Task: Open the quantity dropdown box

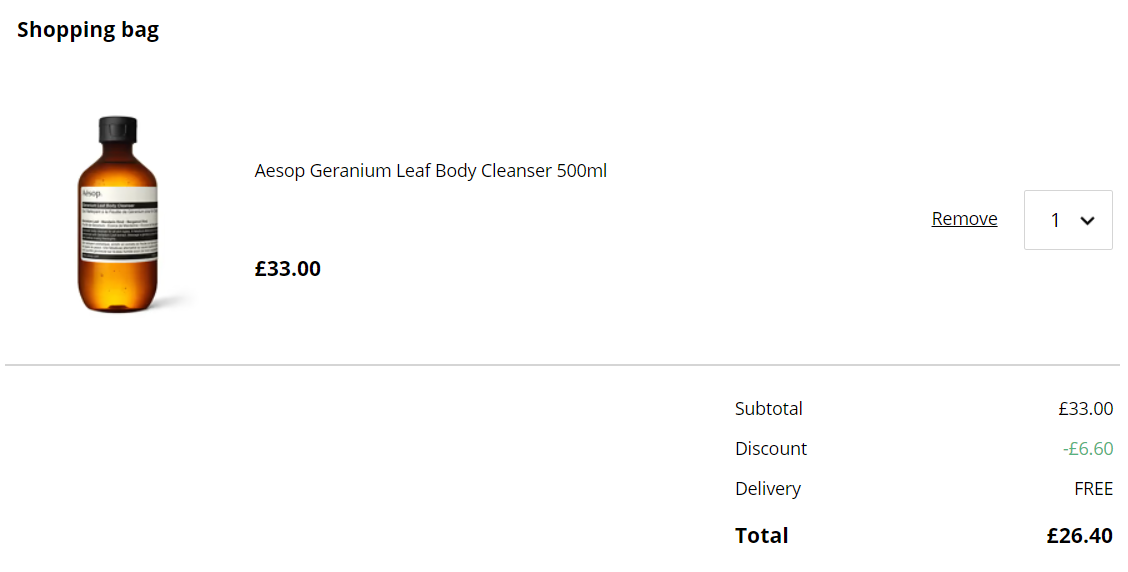Action: pyautogui.click(x=1068, y=219)
